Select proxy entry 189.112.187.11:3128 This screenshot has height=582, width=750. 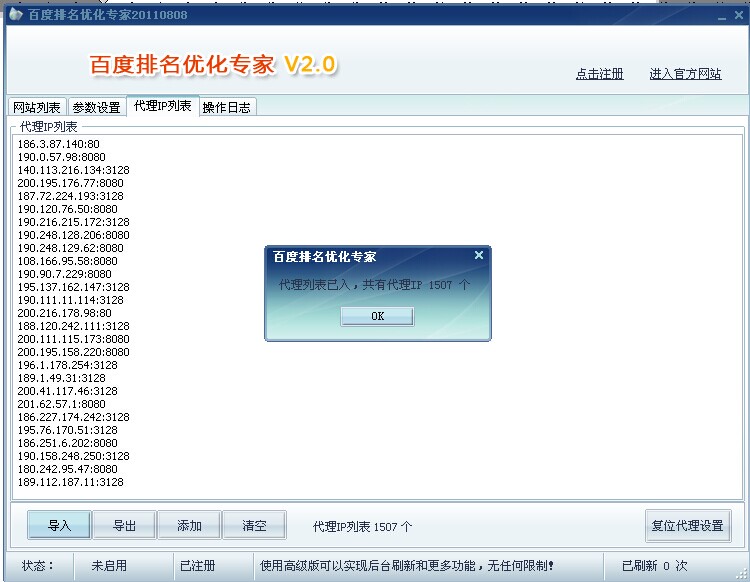point(70,482)
